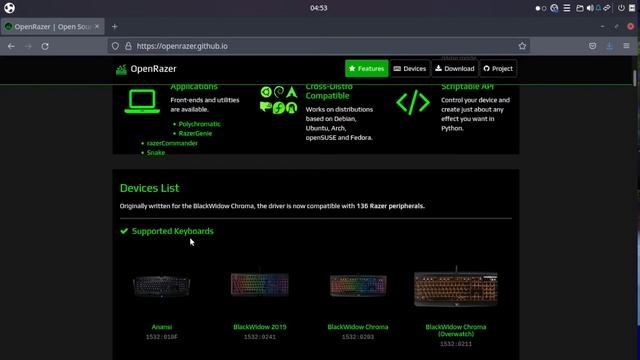The width and height of the screenshot is (640, 360).
Task: Click the Cross-Distro Compatible heading
Action: tap(329, 91)
